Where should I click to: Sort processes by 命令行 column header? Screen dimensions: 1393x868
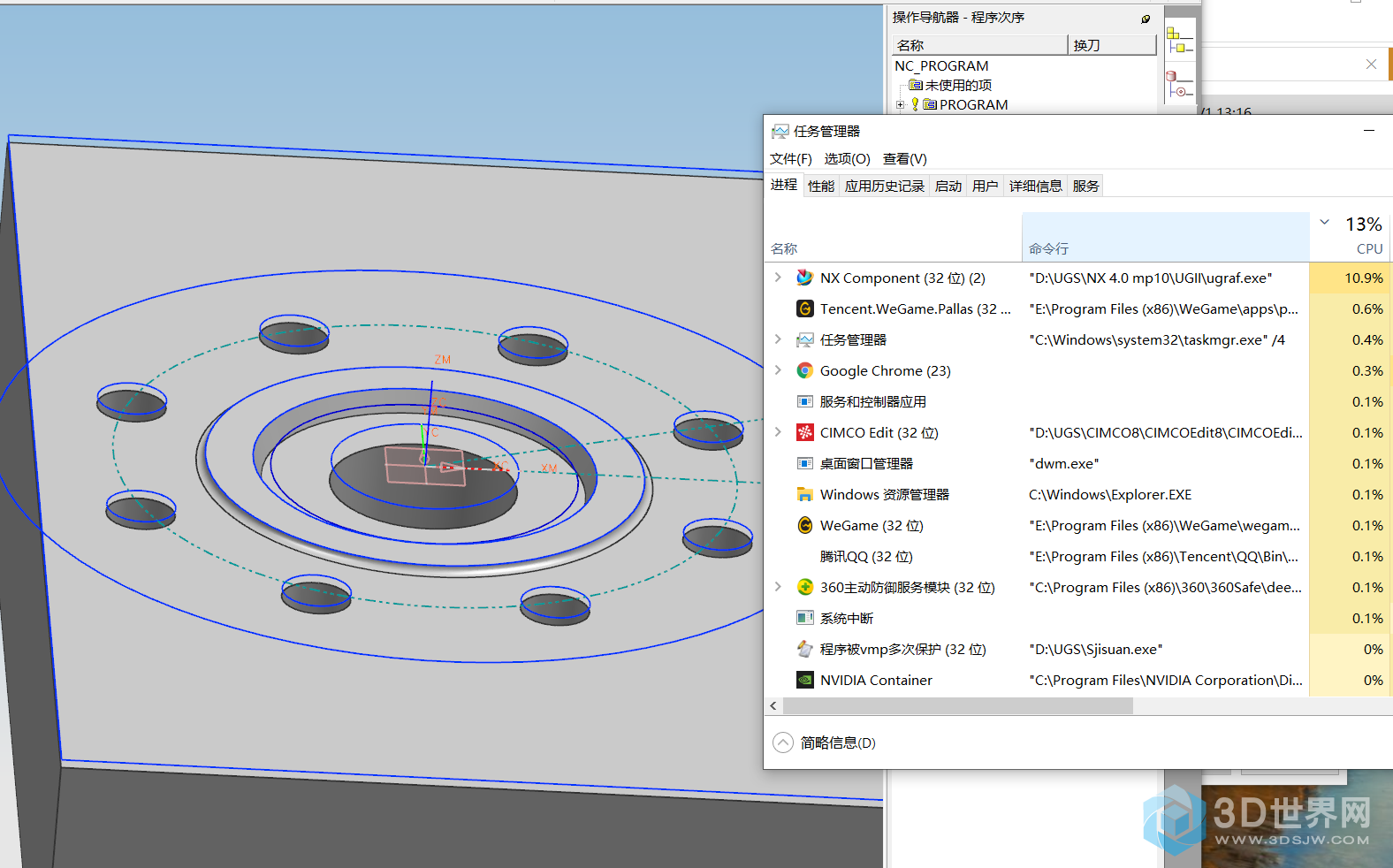point(1165,237)
